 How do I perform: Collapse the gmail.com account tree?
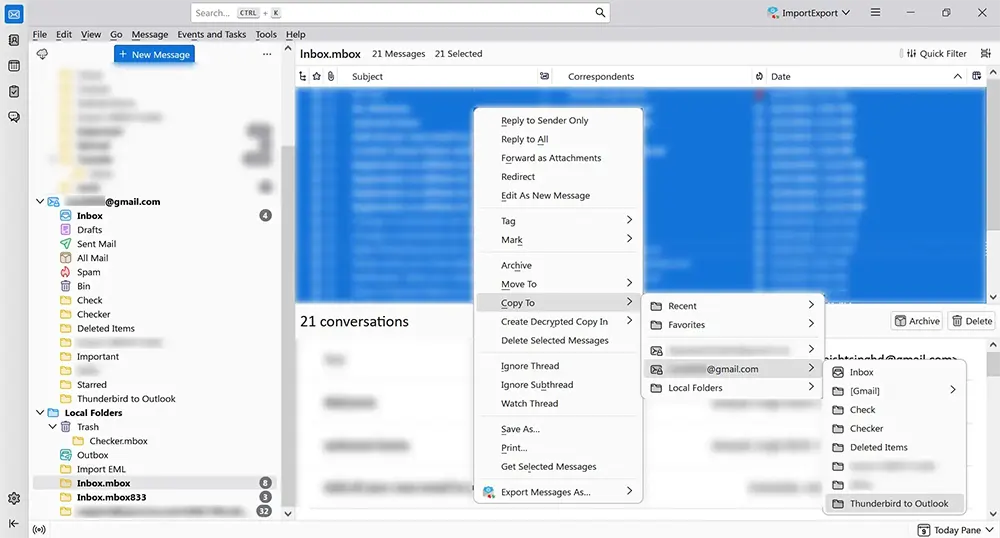tap(40, 201)
